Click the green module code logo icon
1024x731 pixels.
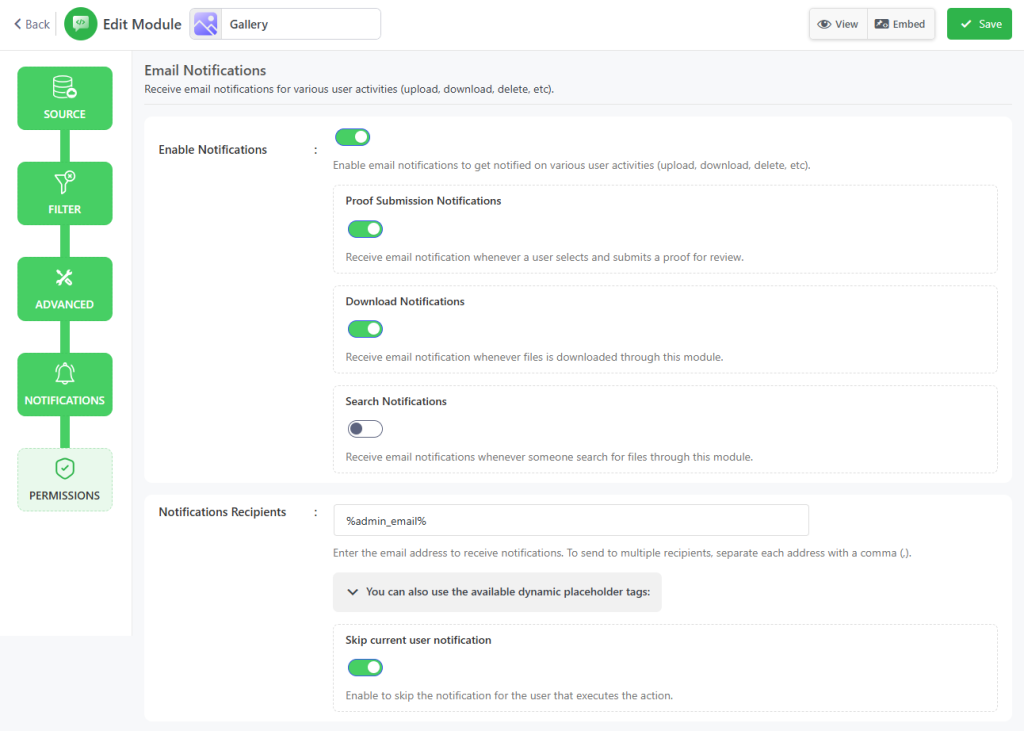(x=80, y=24)
